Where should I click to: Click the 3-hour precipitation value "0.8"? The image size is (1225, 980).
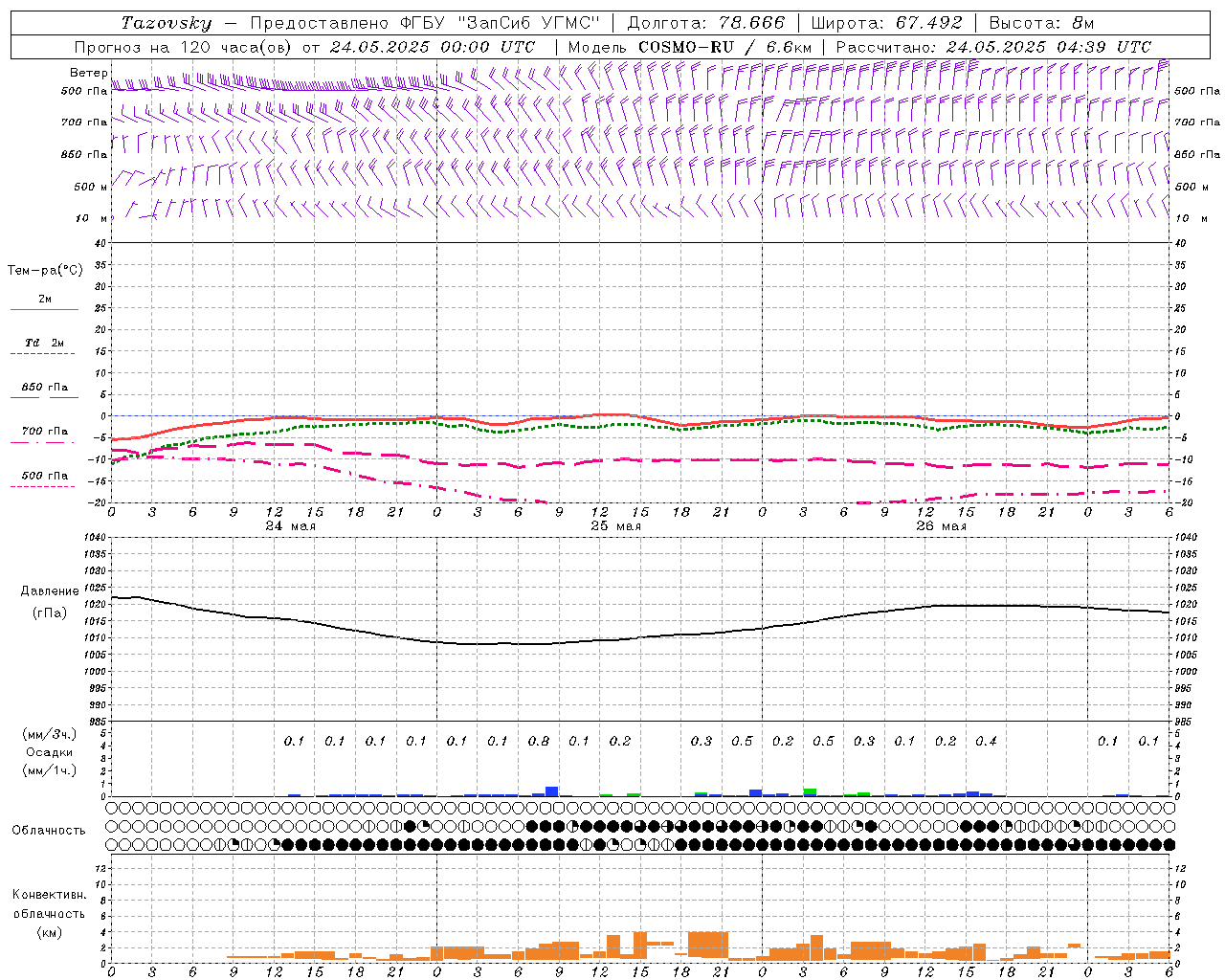tap(539, 741)
